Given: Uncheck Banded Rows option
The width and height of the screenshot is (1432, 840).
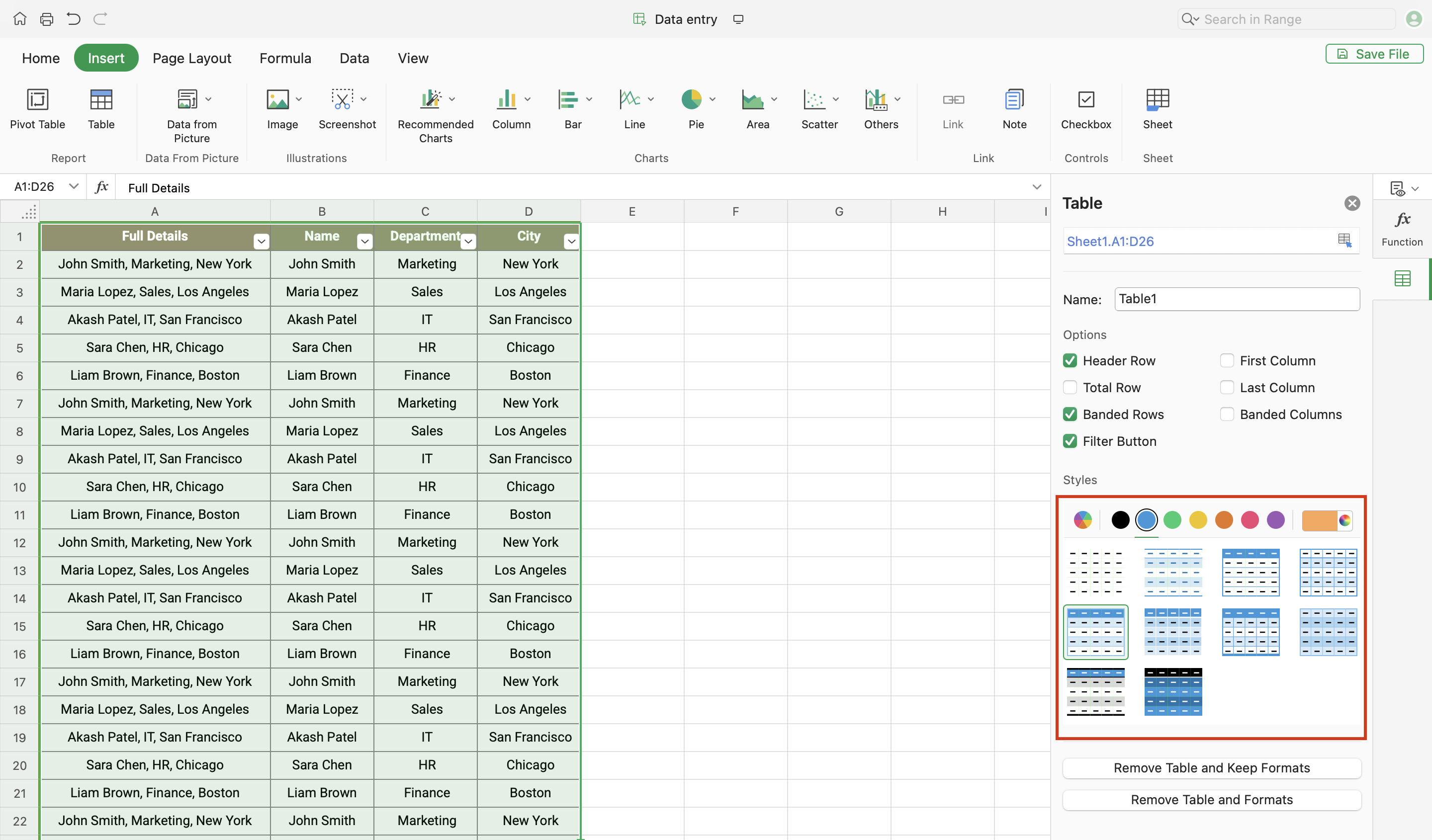Looking at the screenshot, I should point(1070,414).
